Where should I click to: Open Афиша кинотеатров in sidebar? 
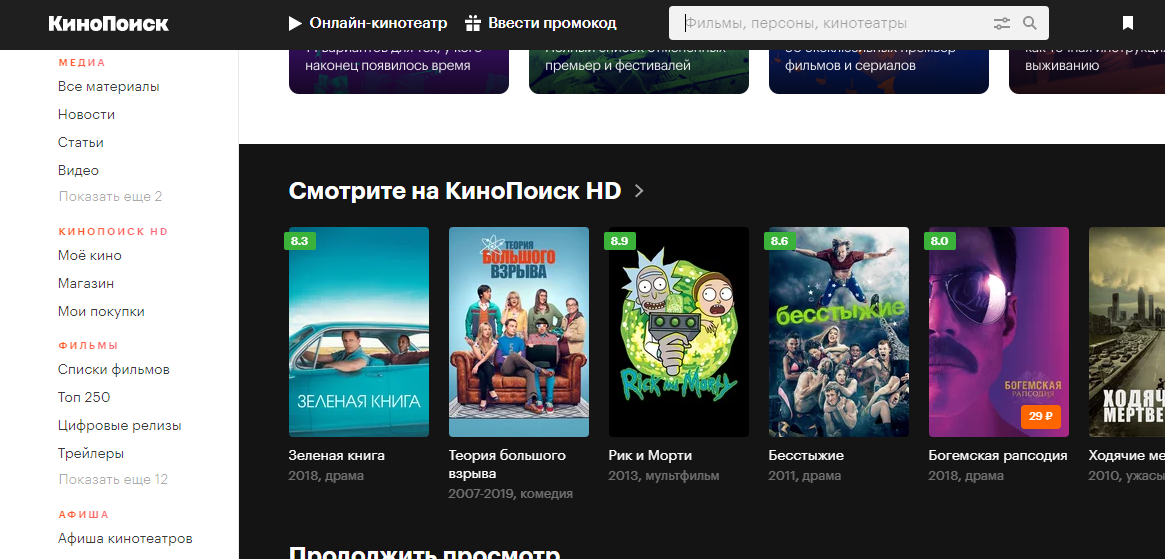(x=126, y=539)
